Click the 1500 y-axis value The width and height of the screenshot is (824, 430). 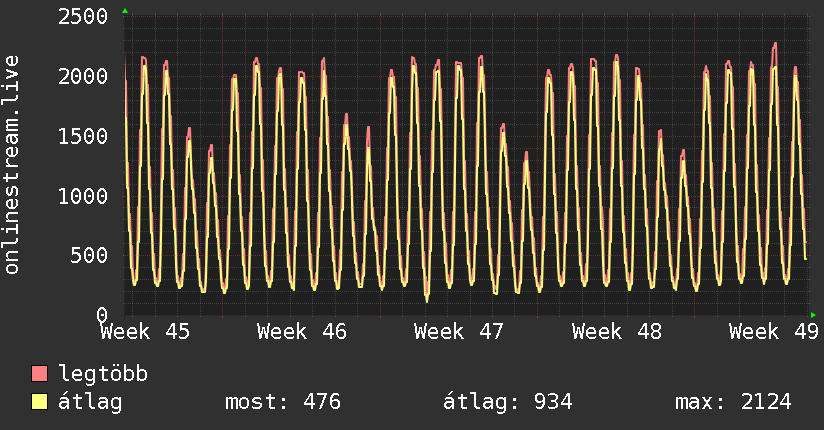point(83,137)
